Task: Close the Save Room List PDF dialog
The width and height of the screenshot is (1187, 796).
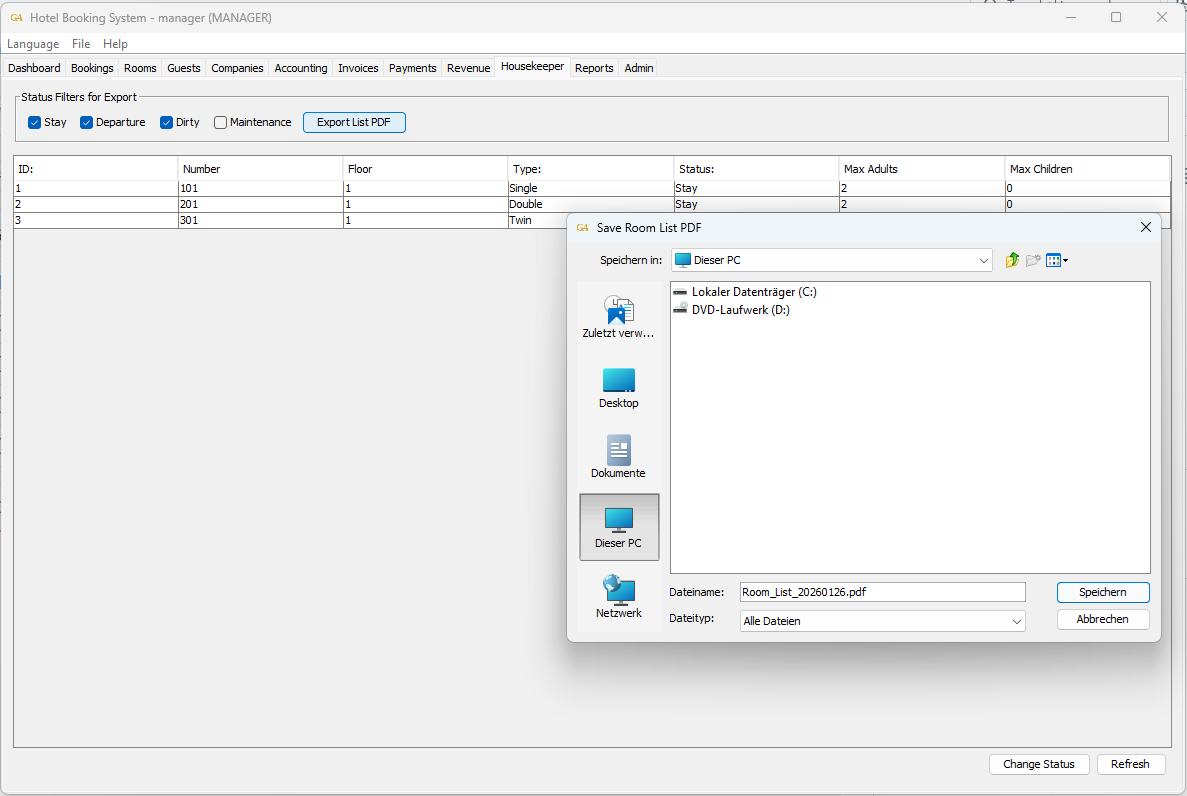Action: [x=1146, y=227]
